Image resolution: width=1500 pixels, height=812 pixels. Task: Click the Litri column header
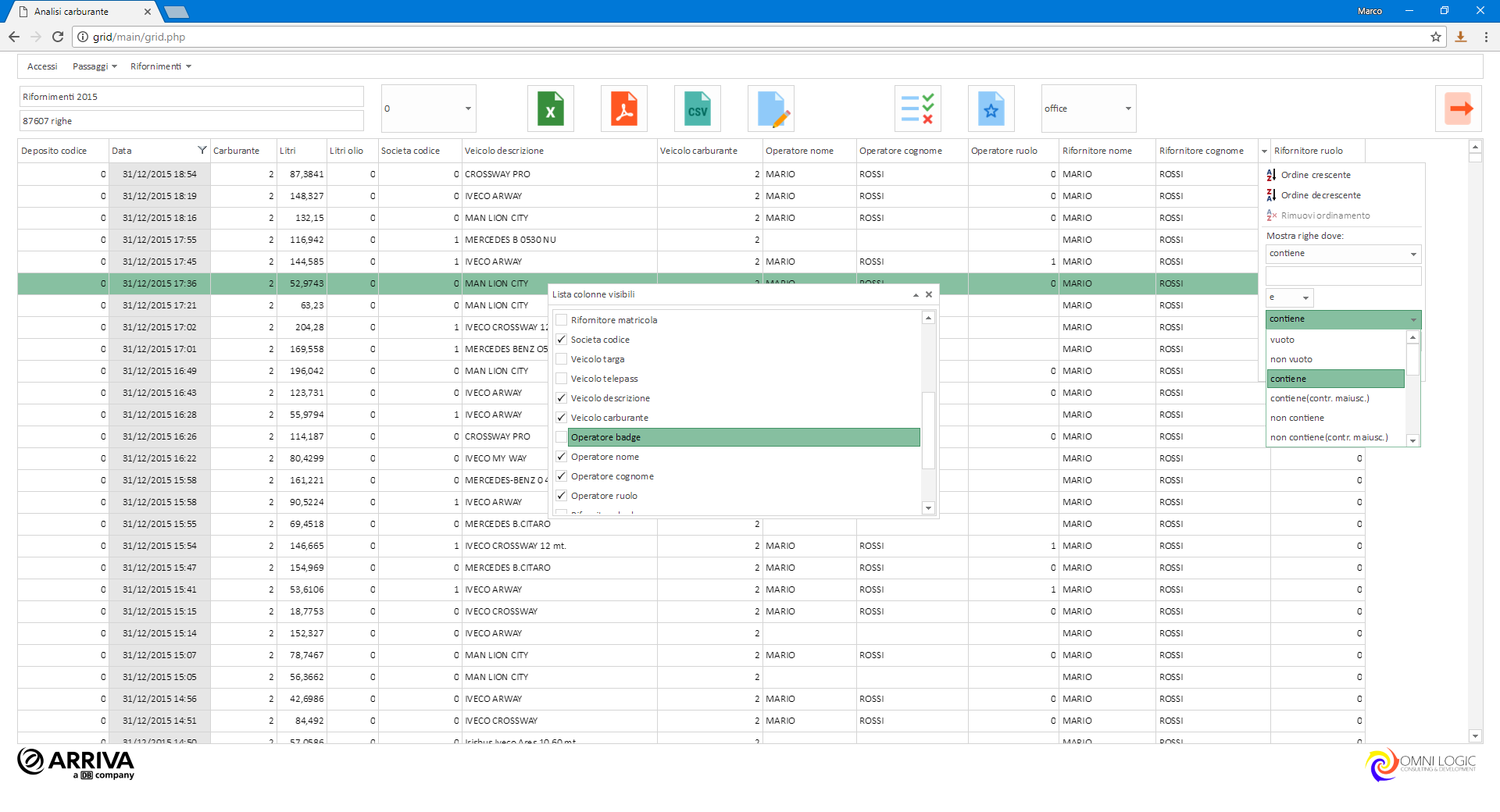301,151
